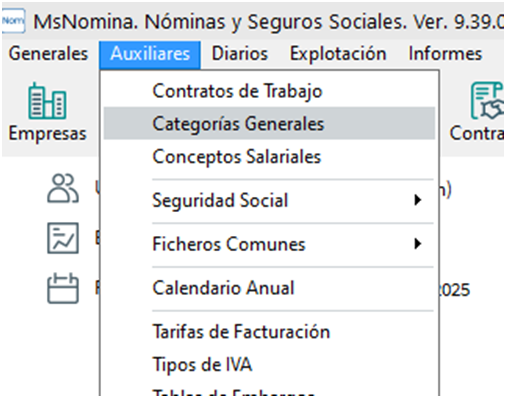The height and width of the screenshot is (398, 506).
Task: Select the users people icon
Action: 63,188
